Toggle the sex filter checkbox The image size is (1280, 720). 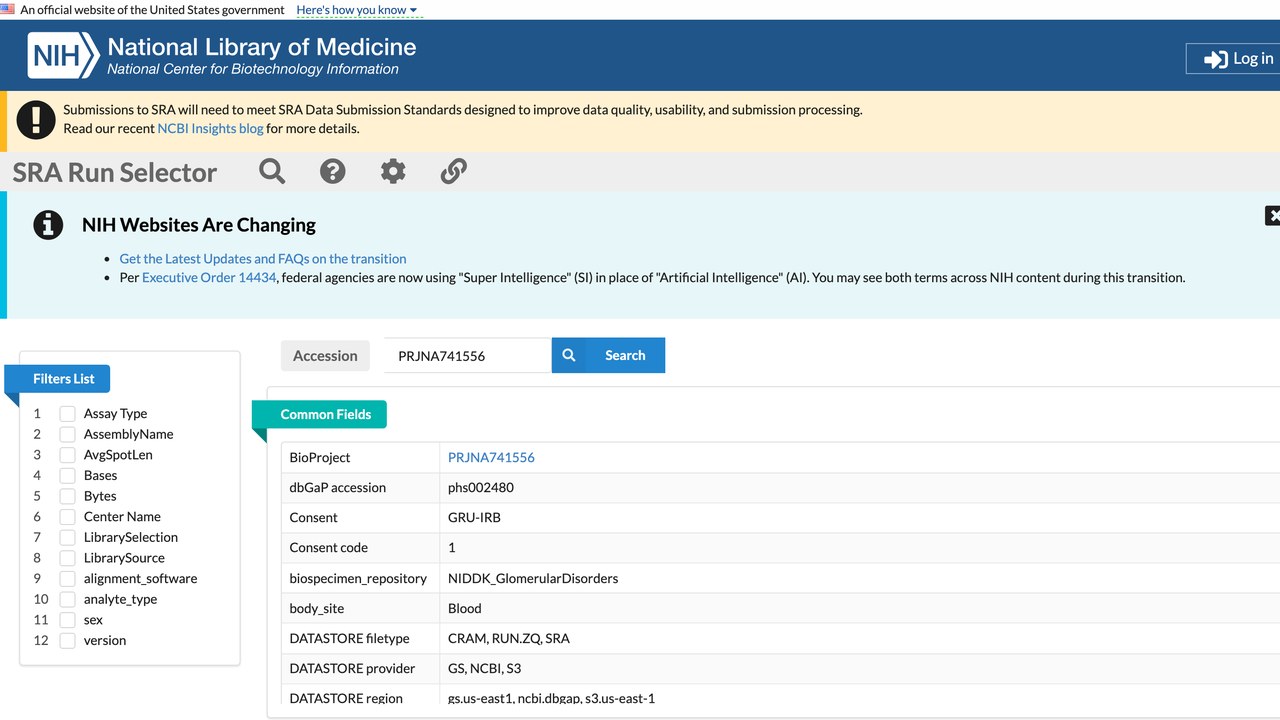pyautogui.click(x=67, y=620)
